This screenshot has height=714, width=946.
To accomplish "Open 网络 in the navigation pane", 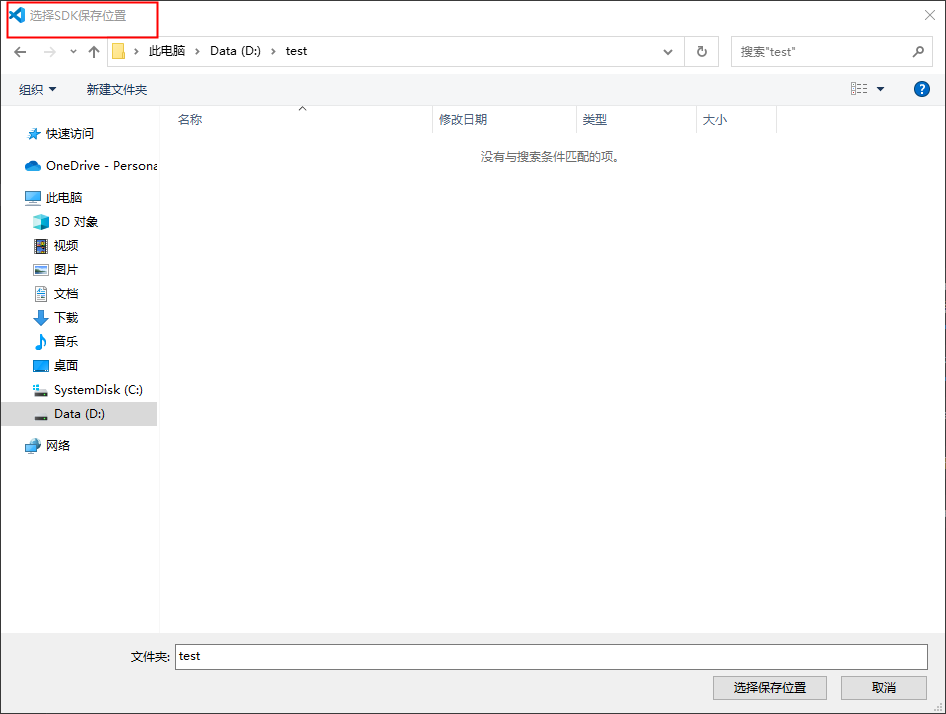I will (x=58, y=446).
